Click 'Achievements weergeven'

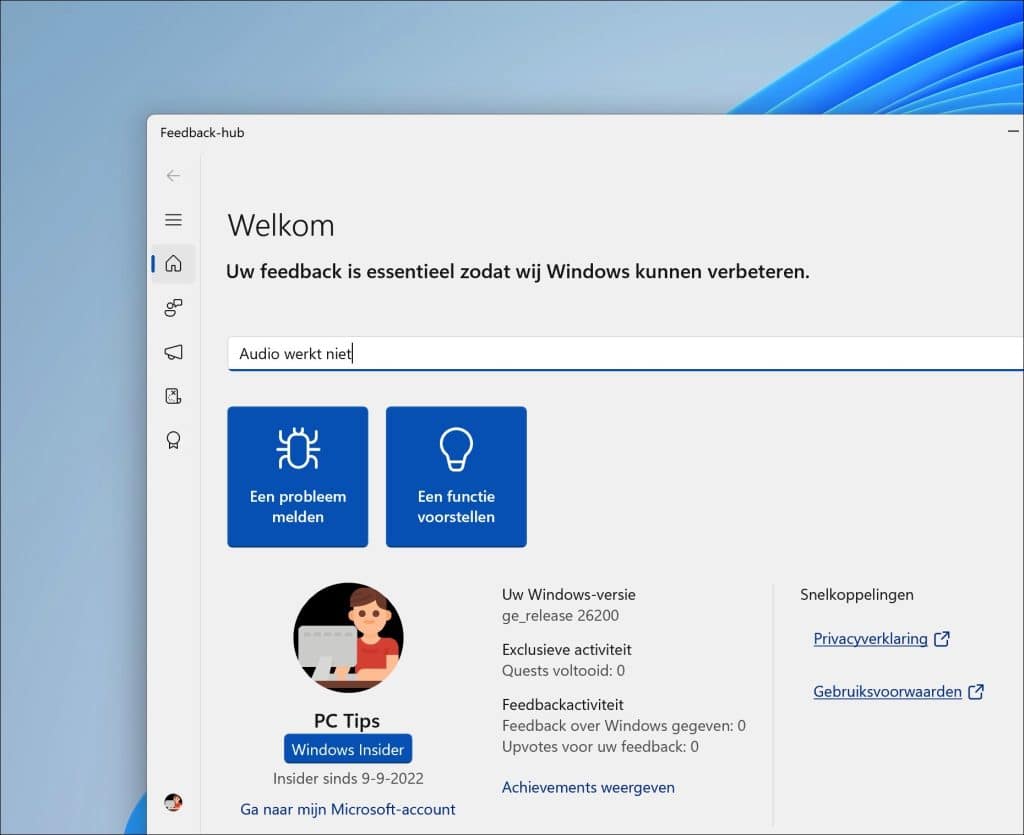pyautogui.click(x=588, y=787)
